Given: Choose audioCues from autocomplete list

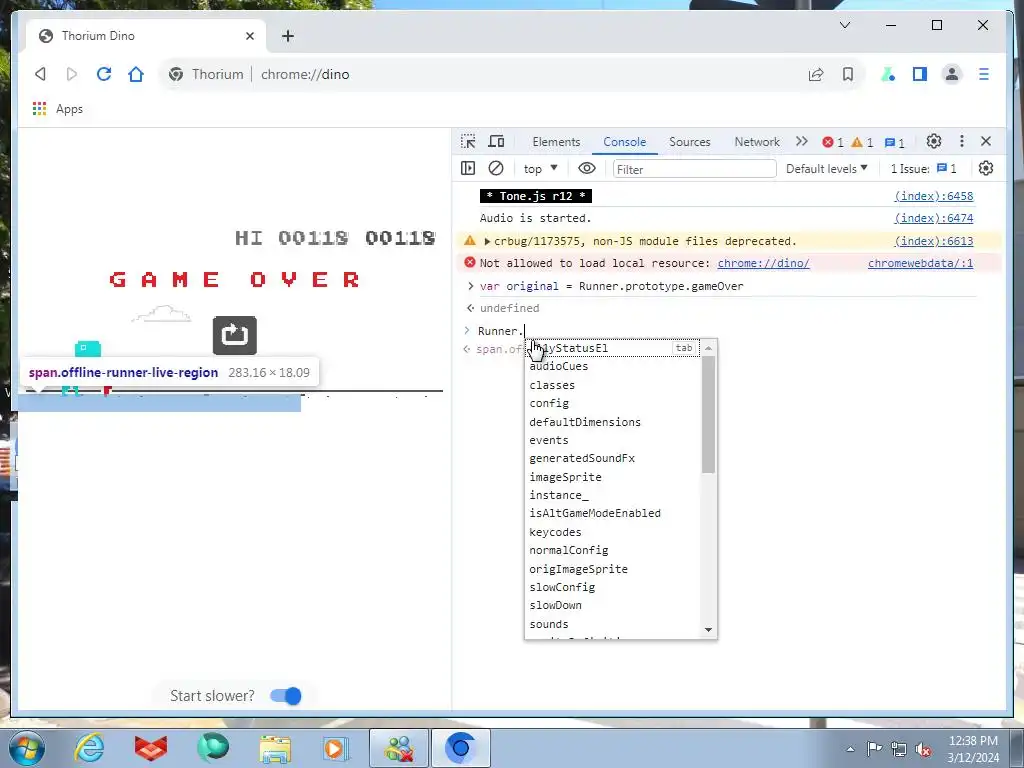Looking at the screenshot, I should click(x=613, y=366).
